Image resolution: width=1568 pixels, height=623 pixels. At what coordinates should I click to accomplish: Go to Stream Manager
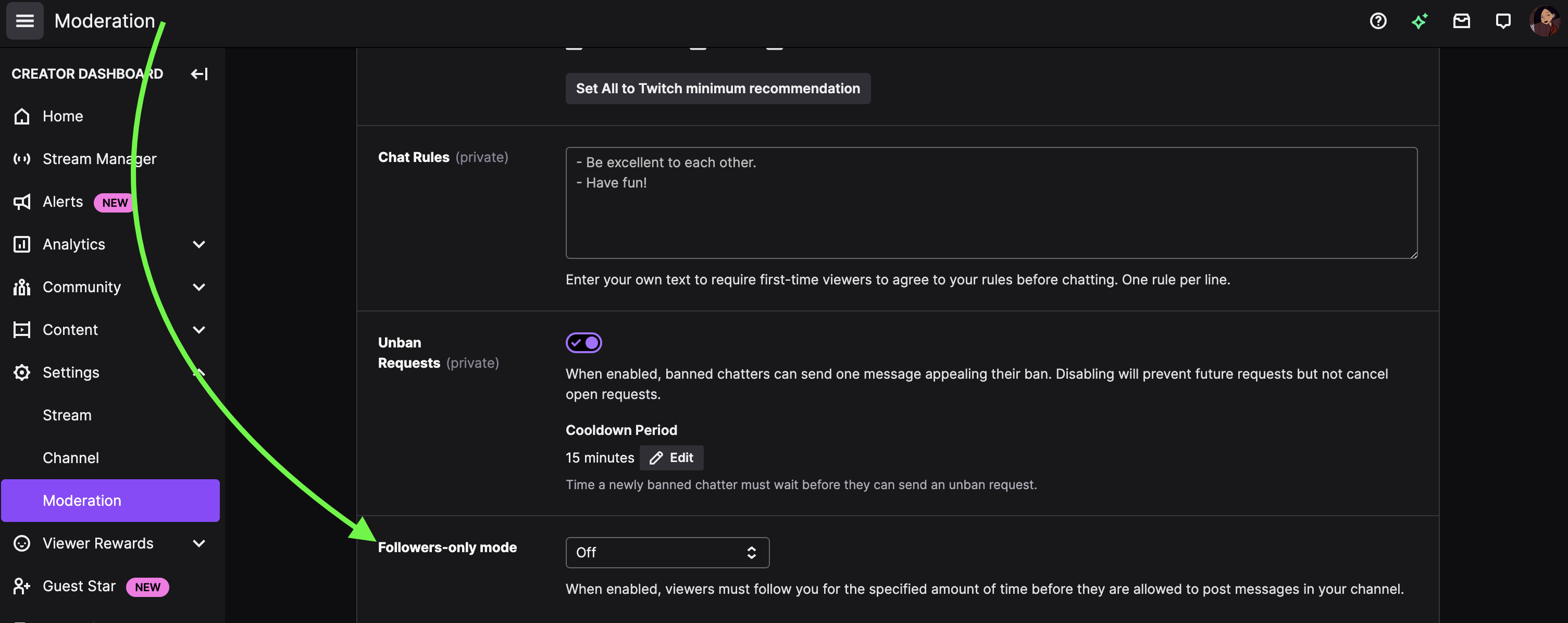[x=99, y=159]
